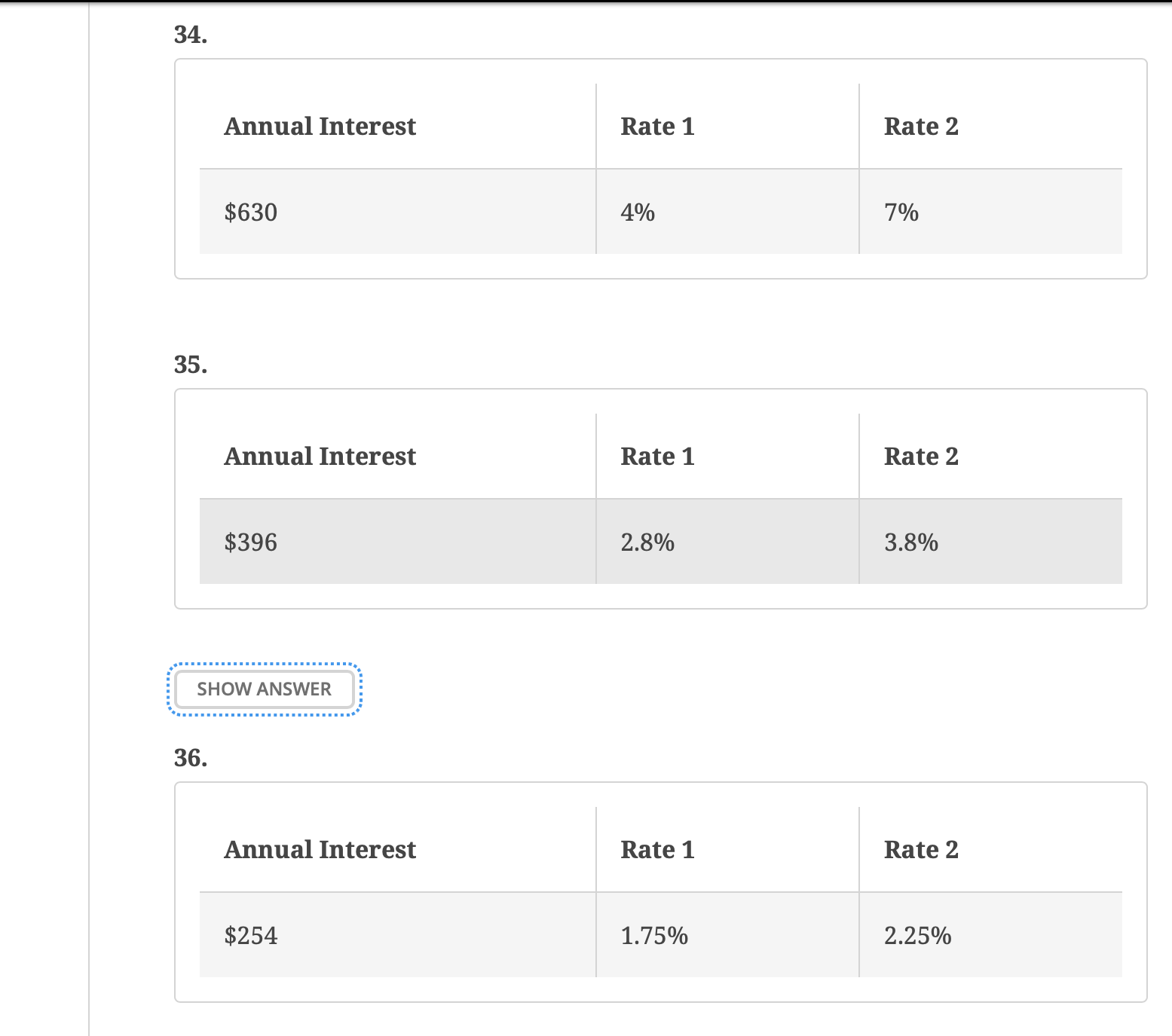1172x1036 pixels.
Task: Click the 2.25% rate cell
Action: [990, 935]
